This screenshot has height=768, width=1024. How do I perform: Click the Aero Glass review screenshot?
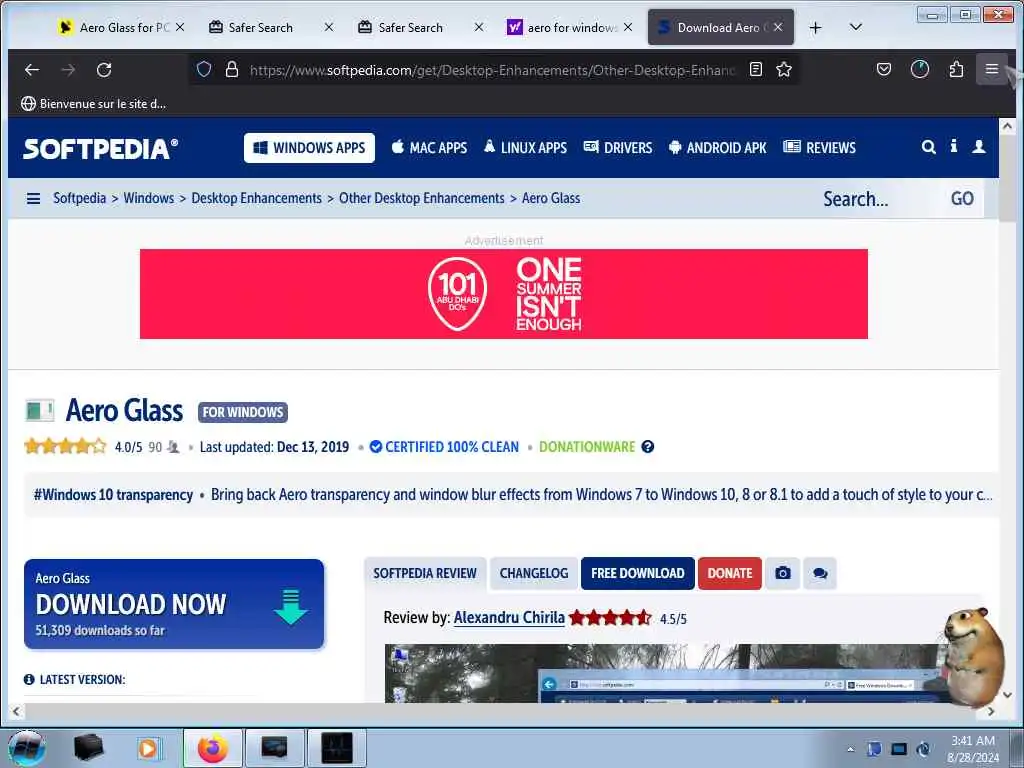click(x=664, y=673)
